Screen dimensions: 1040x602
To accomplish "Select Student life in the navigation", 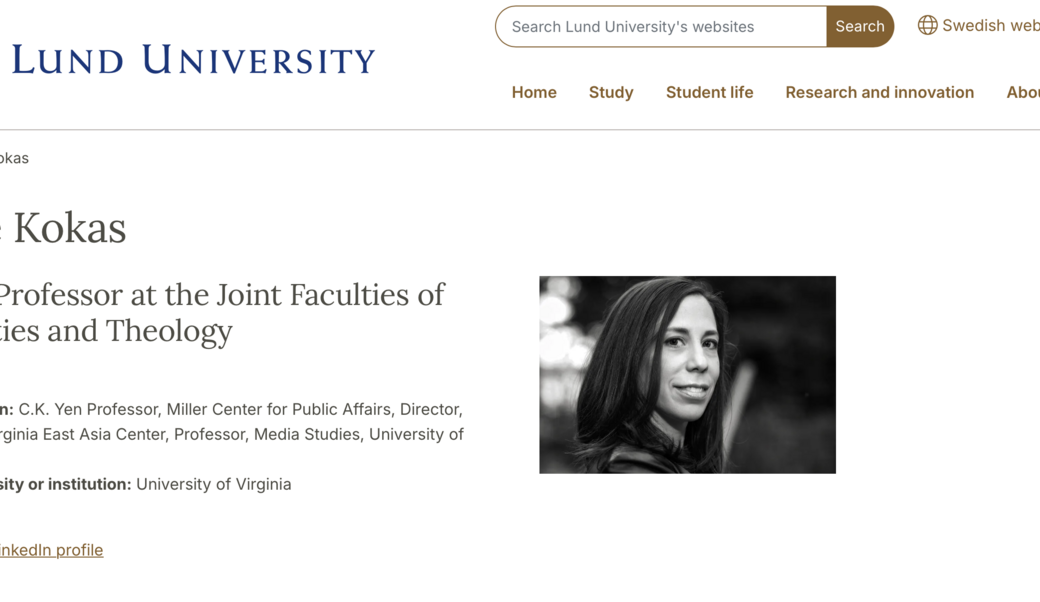I will tap(709, 92).
